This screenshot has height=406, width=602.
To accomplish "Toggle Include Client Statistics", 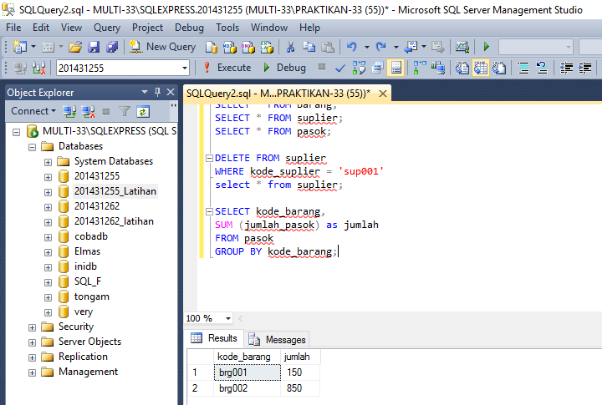I will pyautogui.click(x=438, y=68).
